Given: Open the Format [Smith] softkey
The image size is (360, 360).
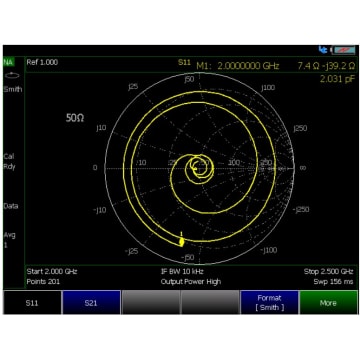Looking at the screenshot, I should click(269, 302).
